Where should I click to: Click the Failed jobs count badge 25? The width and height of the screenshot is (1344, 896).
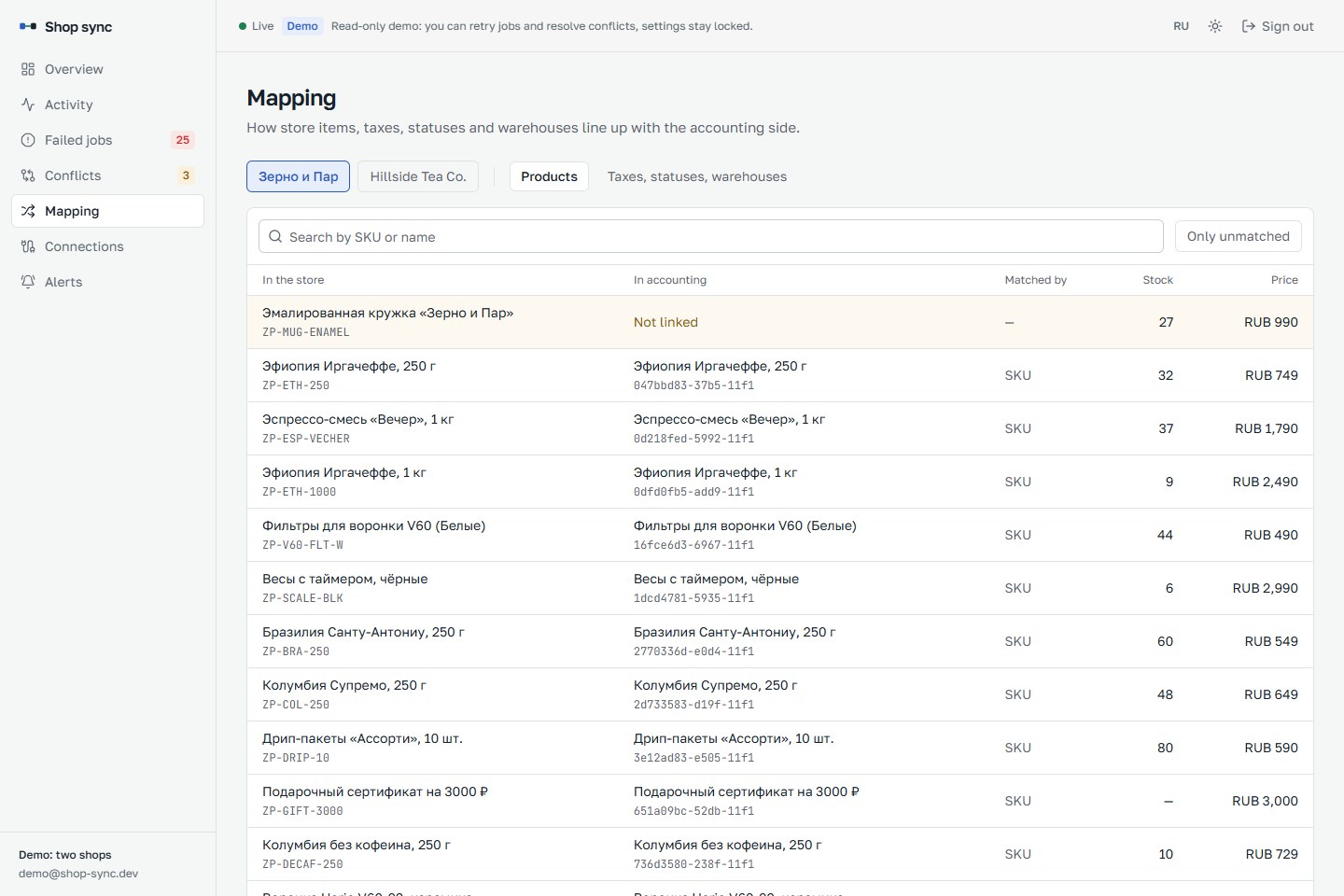pos(183,140)
